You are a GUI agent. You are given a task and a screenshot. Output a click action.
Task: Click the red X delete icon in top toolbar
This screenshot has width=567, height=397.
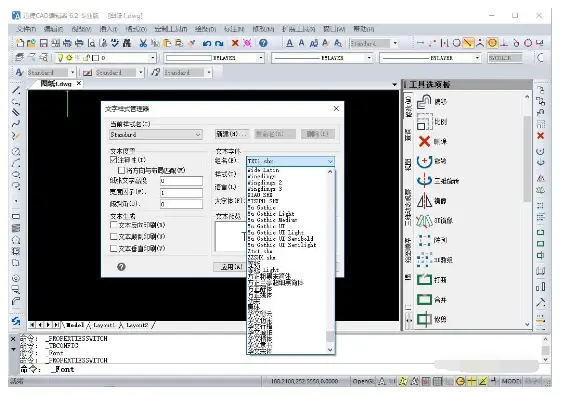[235, 43]
